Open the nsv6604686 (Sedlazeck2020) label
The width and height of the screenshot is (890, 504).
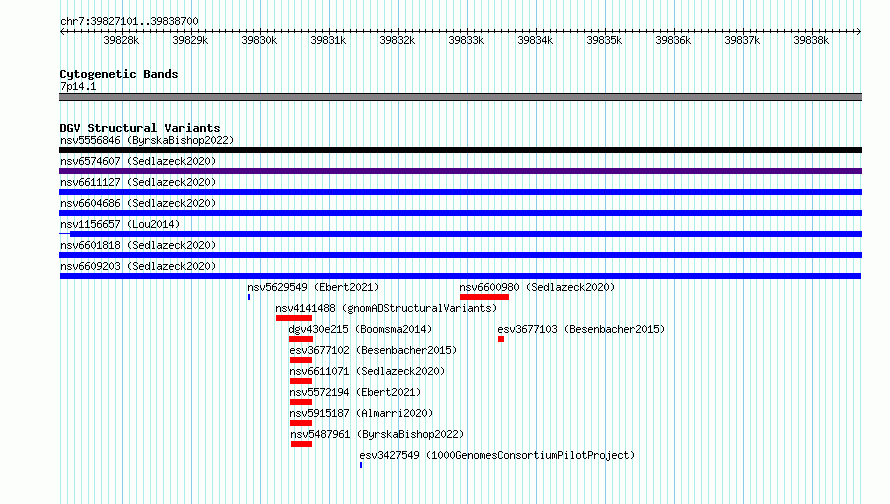click(138, 203)
